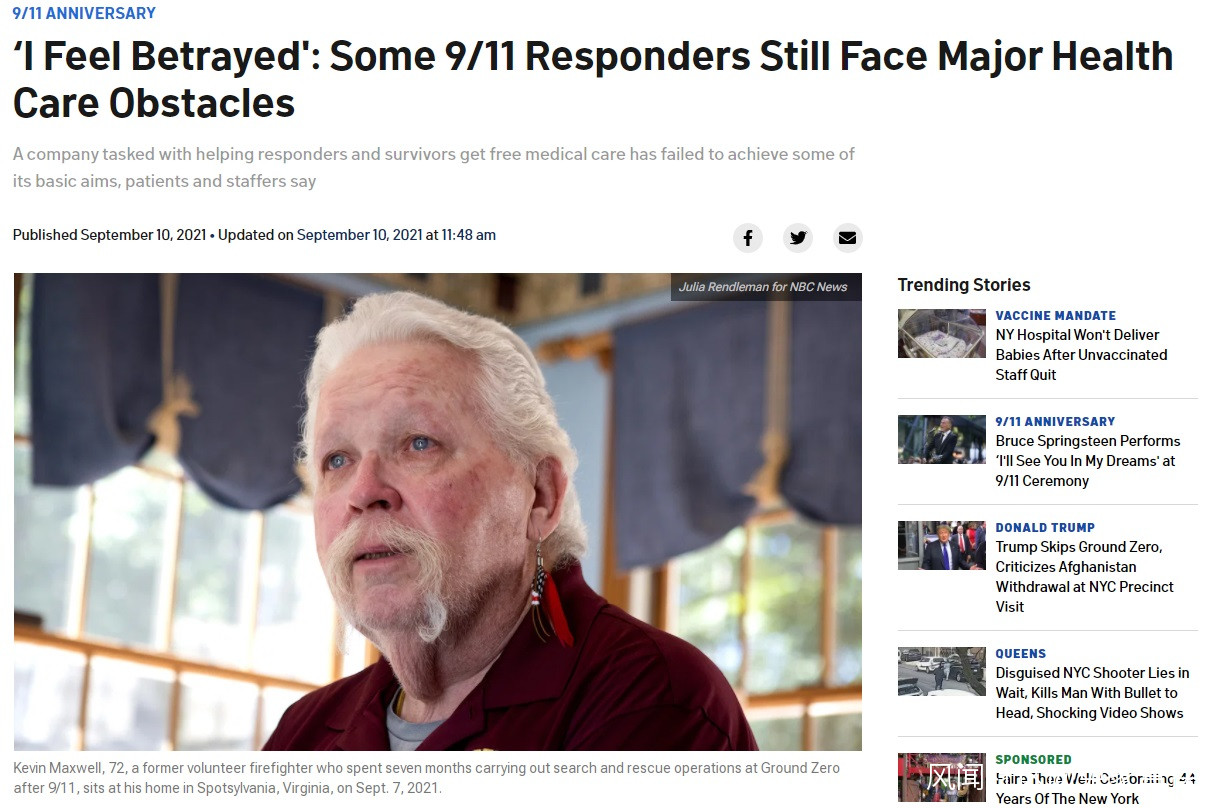Open Bruce Springsteen 9/11 Ceremony story
This screenshot has height=808, width=1211.
click(1088, 461)
